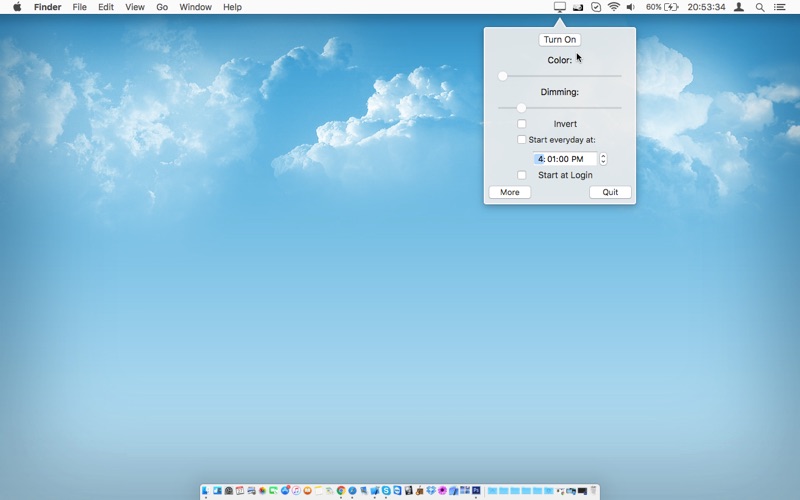Viewport: 800px width, 500px height.
Task: Launch Google Chrome from the Dock
Action: click(341, 491)
